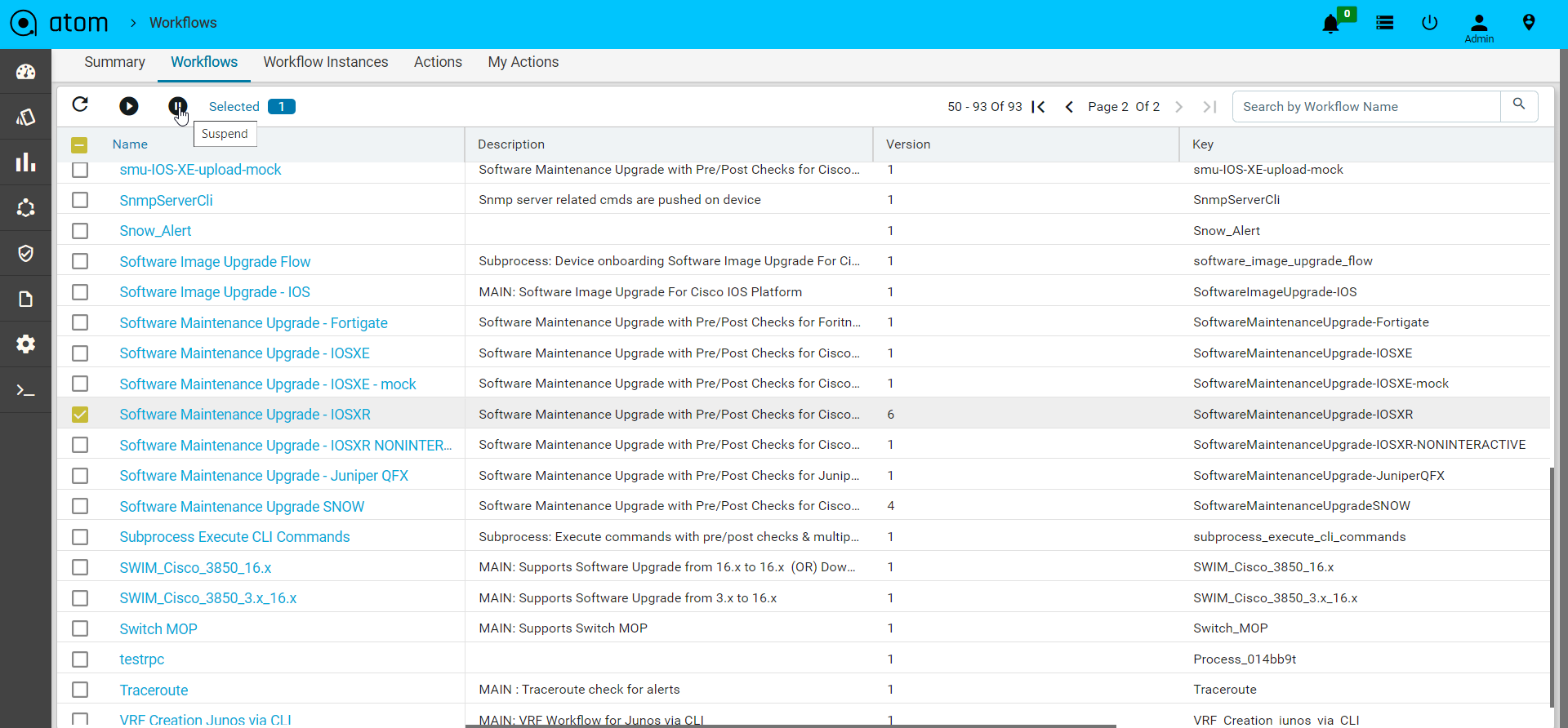
Task: Click the Name column header
Action: (130, 144)
